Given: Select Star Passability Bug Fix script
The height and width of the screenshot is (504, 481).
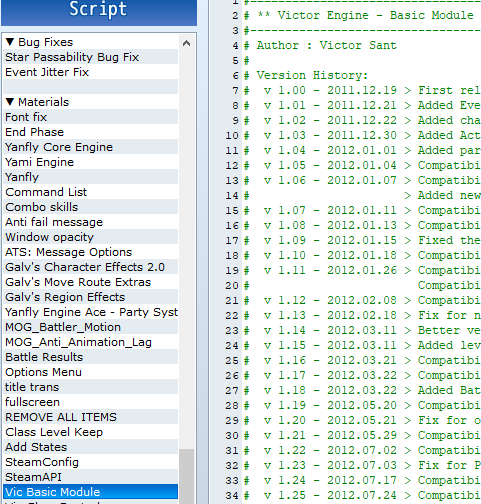Looking at the screenshot, I should coord(90,57).
